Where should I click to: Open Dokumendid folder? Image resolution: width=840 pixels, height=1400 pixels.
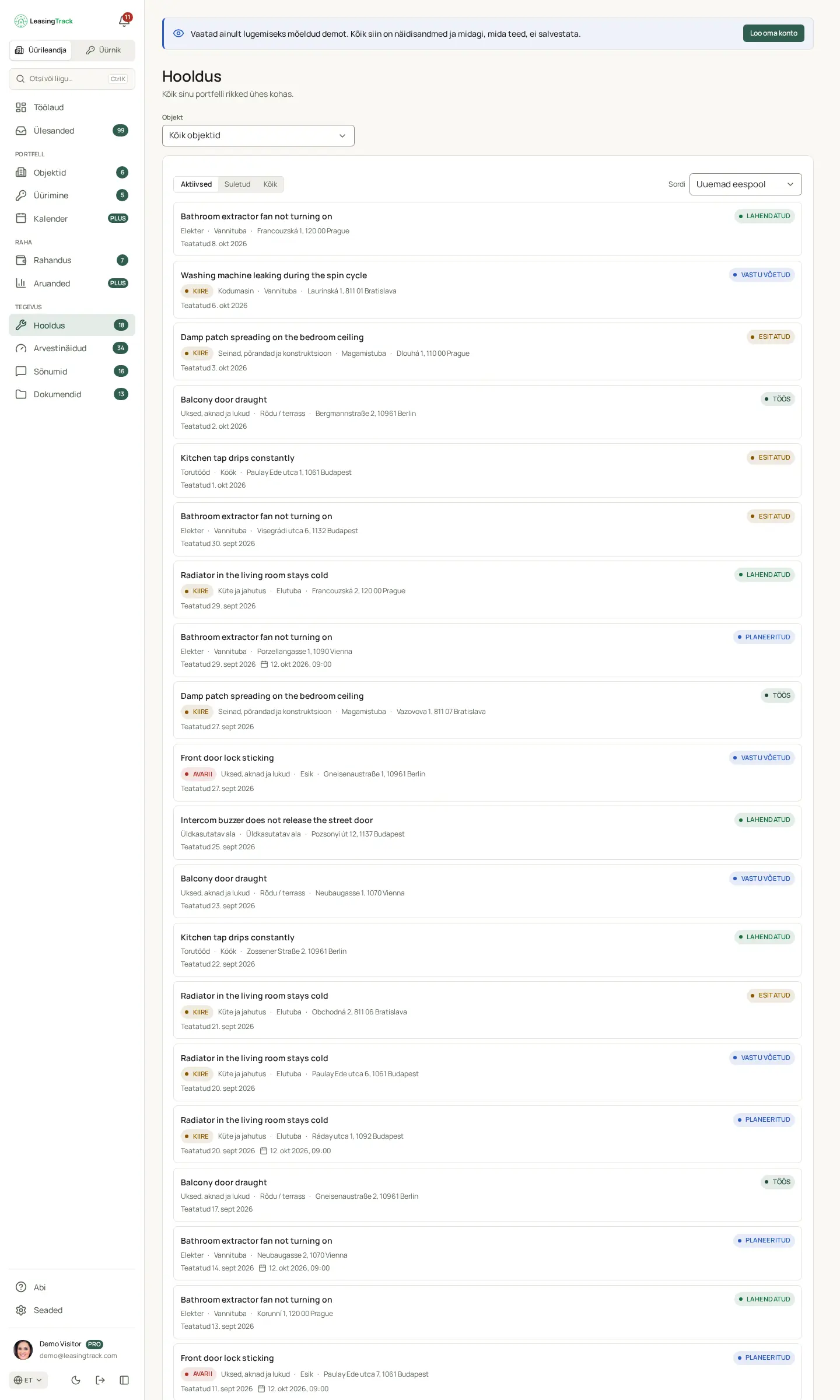pos(72,394)
